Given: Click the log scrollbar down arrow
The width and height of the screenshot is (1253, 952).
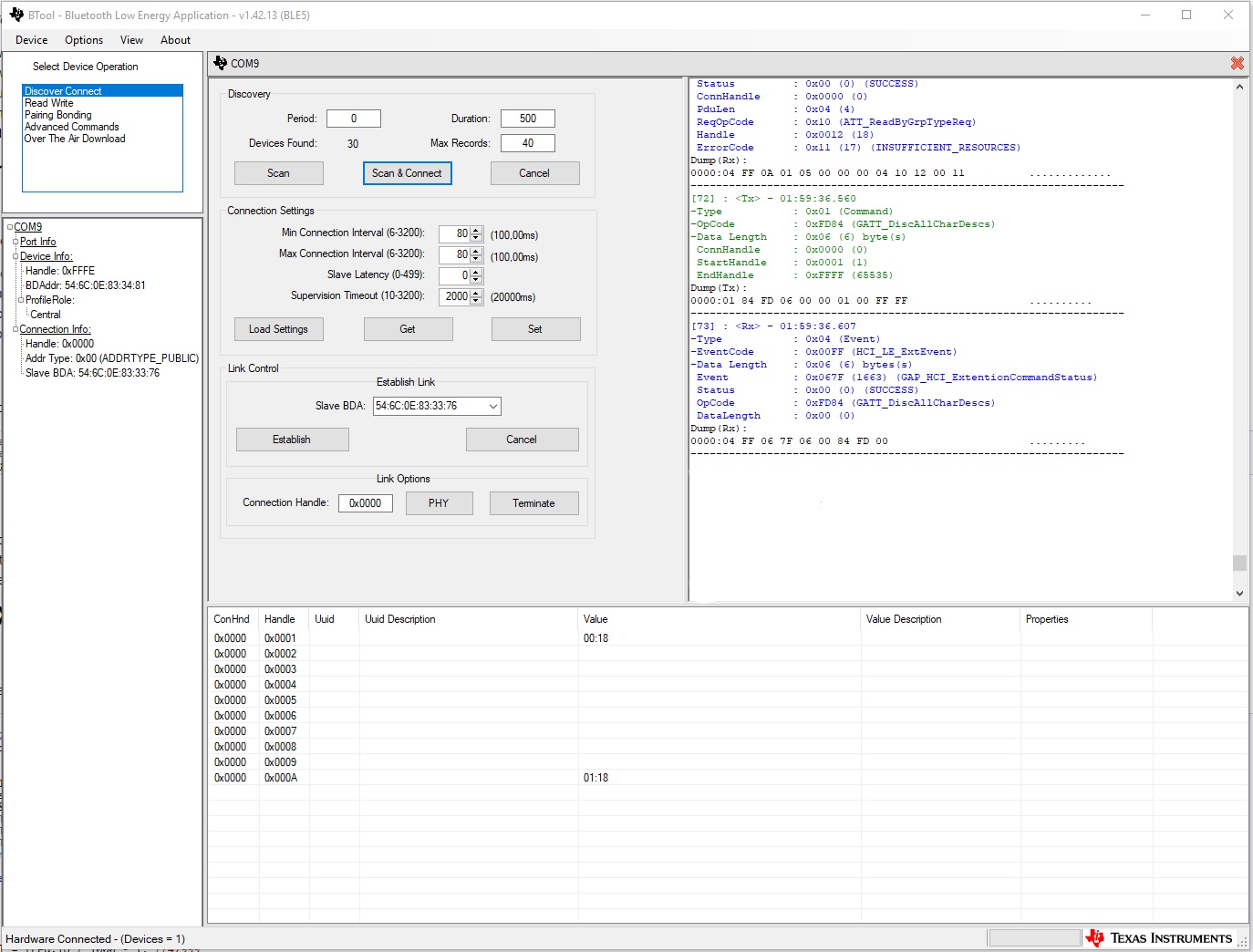Looking at the screenshot, I should click(1239, 594).
